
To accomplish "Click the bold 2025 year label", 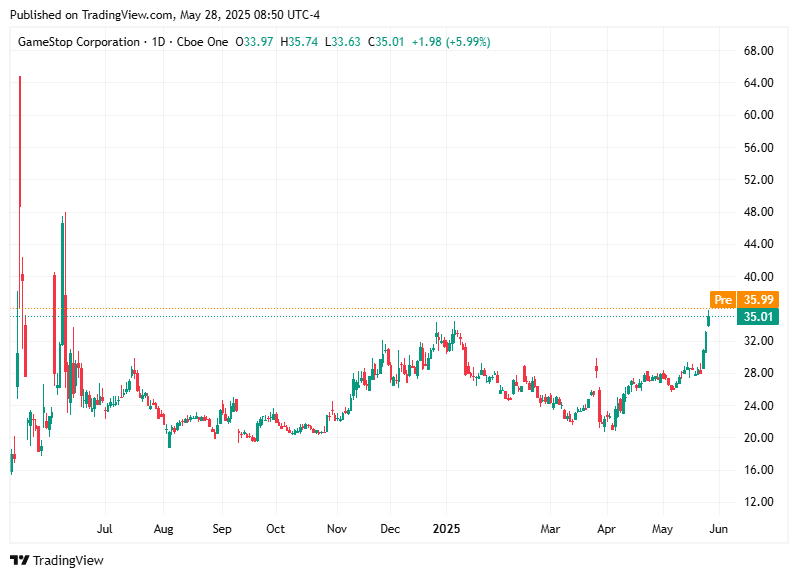I will [x=446, y=529].
